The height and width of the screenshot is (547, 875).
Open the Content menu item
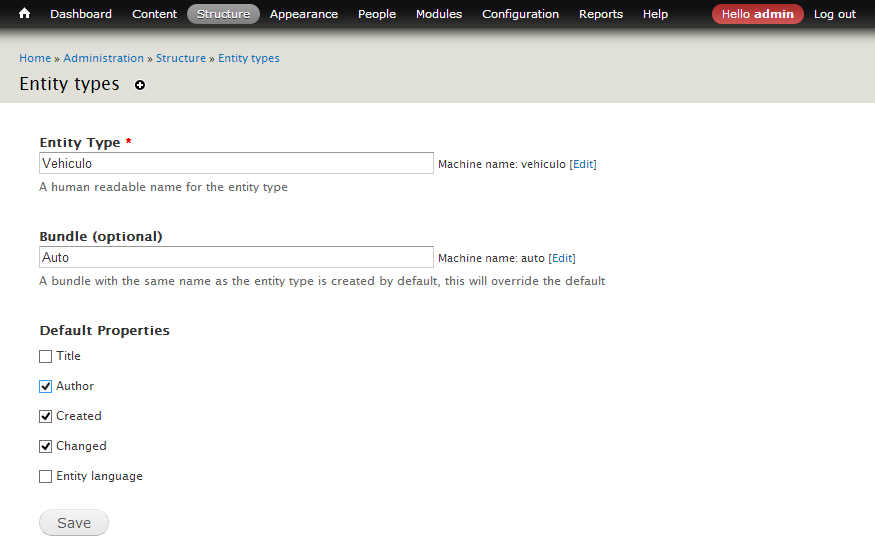[x=154, y=14]
